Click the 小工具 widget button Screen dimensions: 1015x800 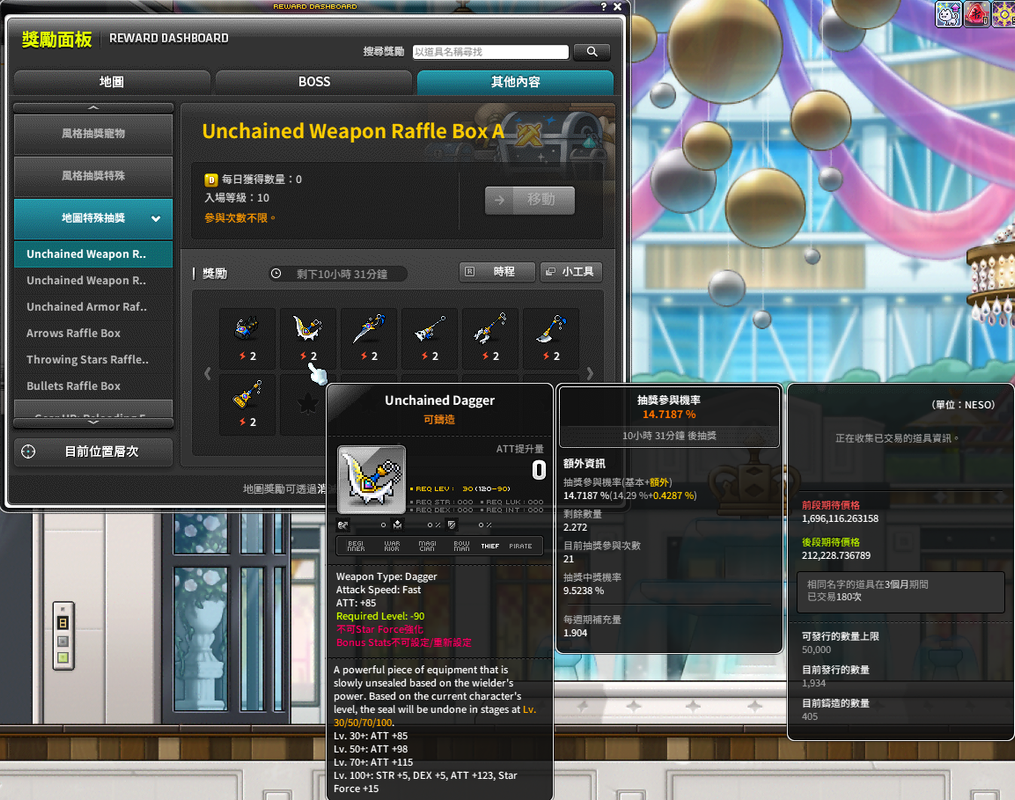(571, 272)
